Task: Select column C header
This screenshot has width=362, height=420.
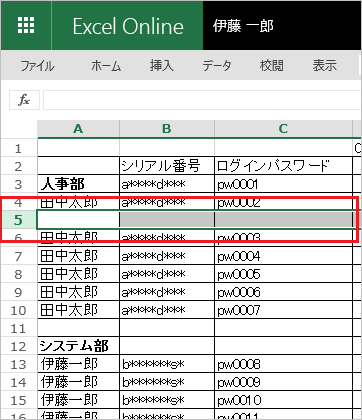Action: pyautogui.click(x=283, y=129)
